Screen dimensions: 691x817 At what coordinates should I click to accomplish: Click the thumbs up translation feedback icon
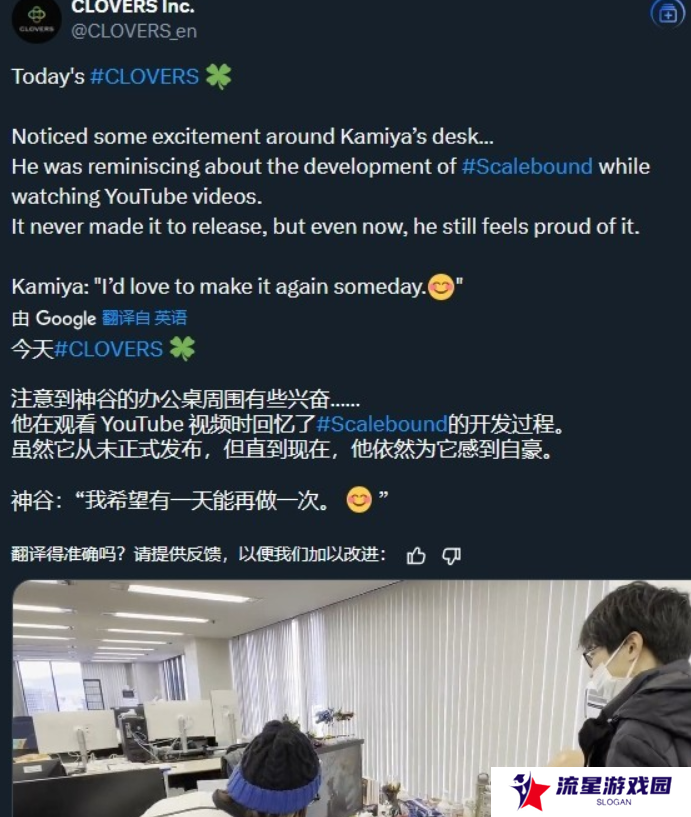(416, 556)
